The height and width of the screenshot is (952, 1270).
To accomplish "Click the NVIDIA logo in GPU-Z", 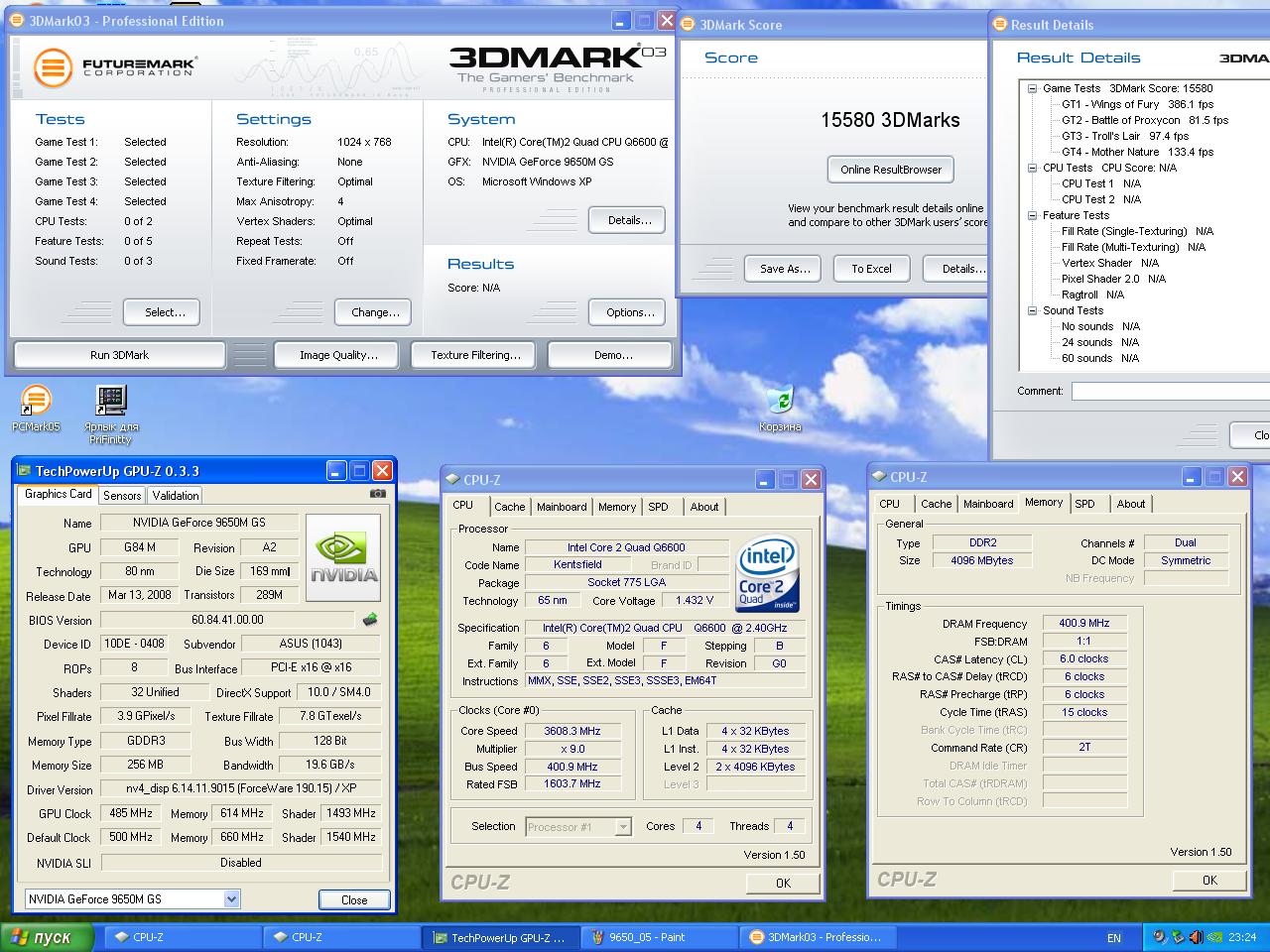I will click(x=343, y=557).
